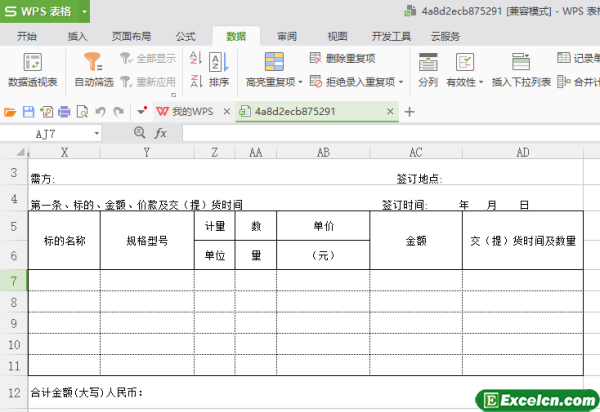Switch to the 公式 (Formulas) ribbon tab
600x412 pixels.
pos(185,35)
